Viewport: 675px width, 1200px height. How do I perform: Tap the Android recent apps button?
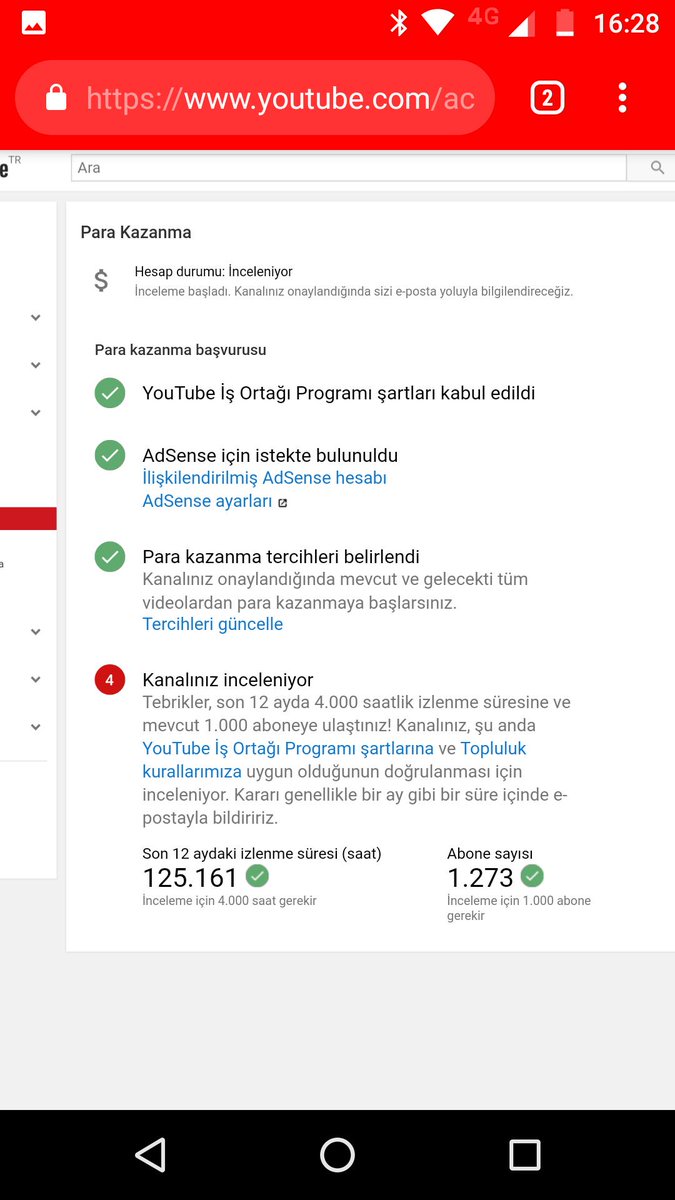525,1155
